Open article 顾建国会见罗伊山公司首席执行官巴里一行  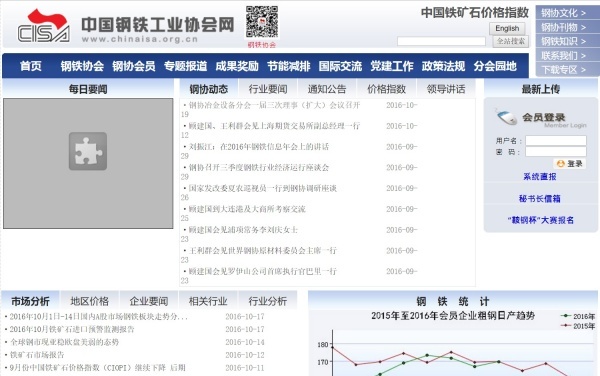point(262,271)
